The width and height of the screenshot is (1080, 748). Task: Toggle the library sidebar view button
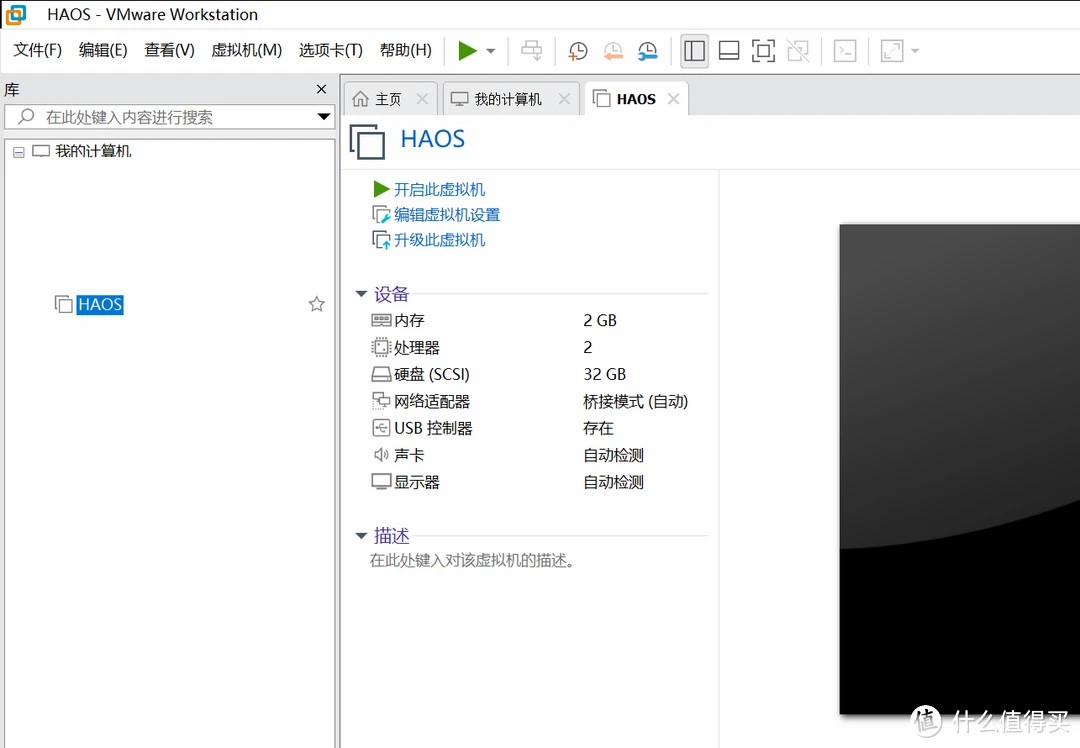point(694,51)
